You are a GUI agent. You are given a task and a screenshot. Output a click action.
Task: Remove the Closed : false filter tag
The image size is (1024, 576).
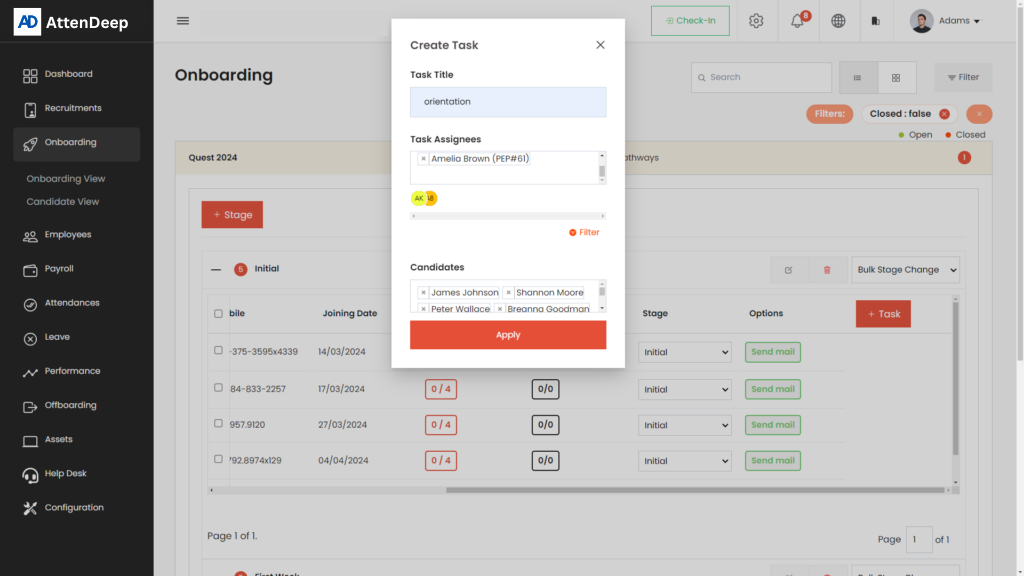tap(944, 114)
